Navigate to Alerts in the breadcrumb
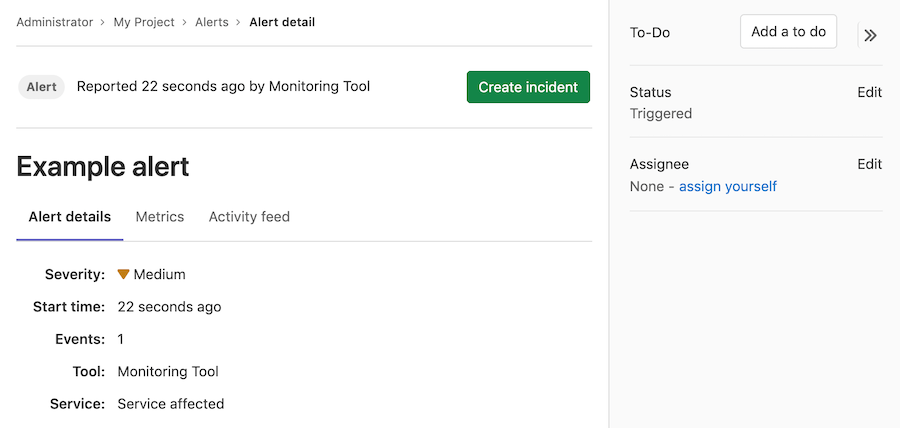Screen dimensions: 900x428 (212, 22)
